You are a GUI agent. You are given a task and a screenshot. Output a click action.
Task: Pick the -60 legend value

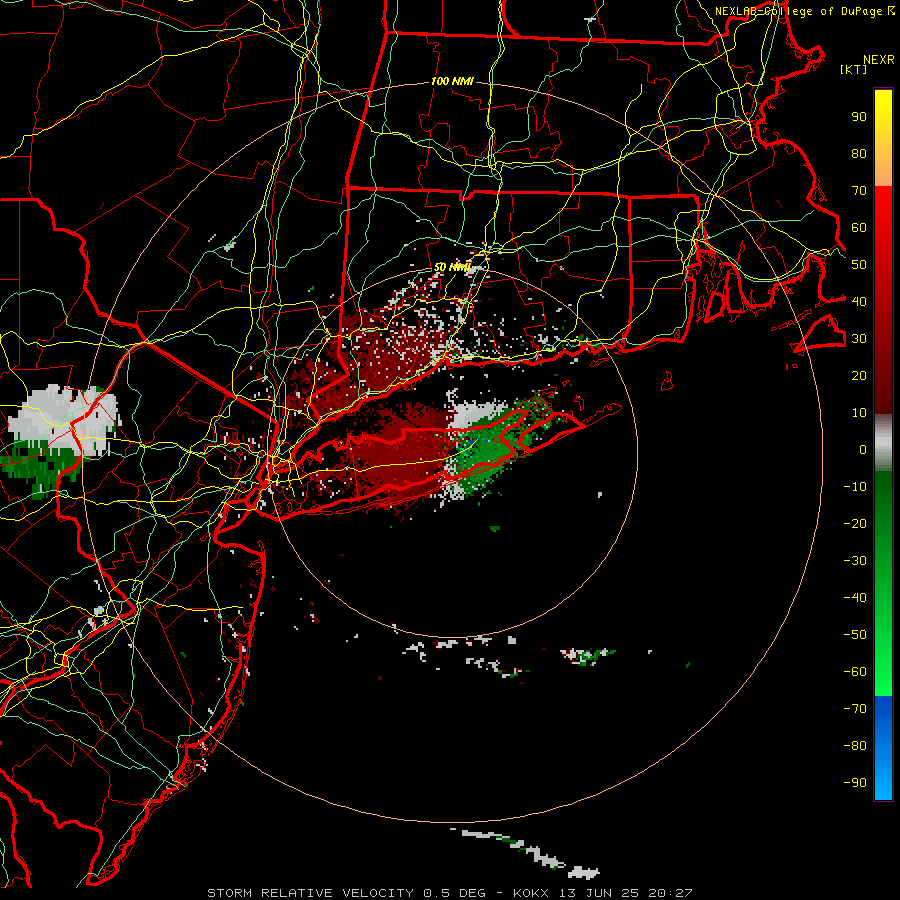click(x=855, y=672)
